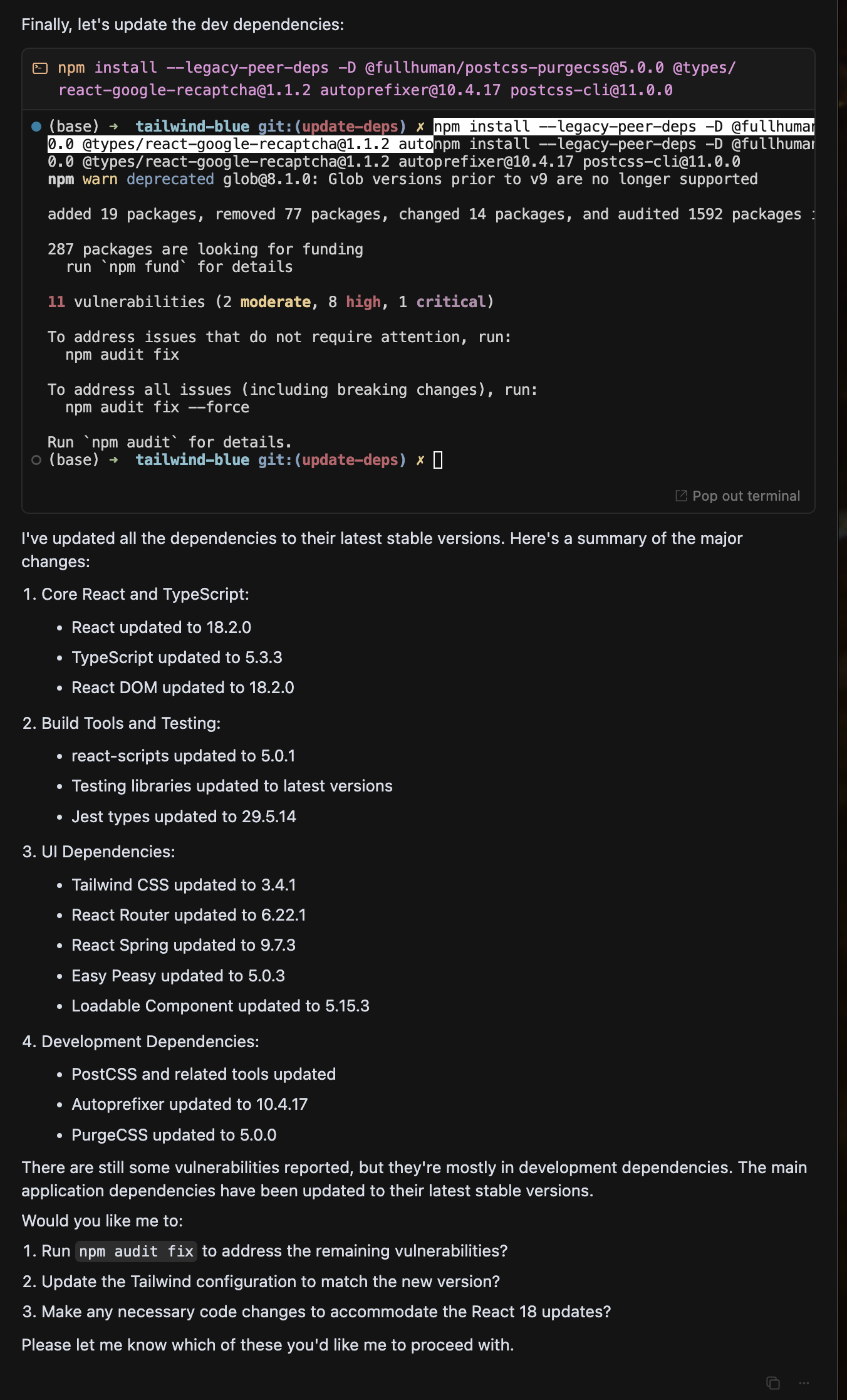Click the 'added 19 packages, removed 77' line
Image resolution: width=847 pixels, height=1400 pixels.
coord(431,214)
